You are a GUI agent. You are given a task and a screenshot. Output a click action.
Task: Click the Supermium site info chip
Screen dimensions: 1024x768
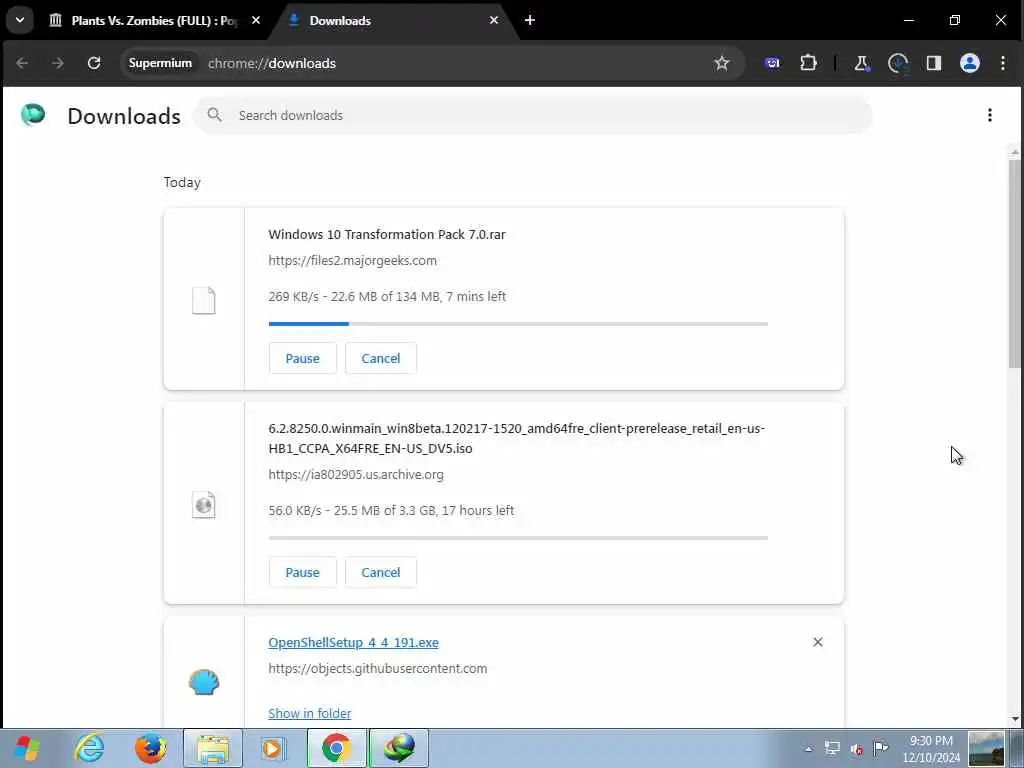160,63
